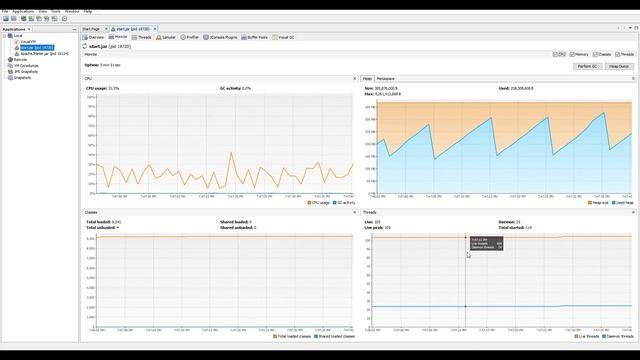Open the Profiler tab

click(x=189, y=37)
